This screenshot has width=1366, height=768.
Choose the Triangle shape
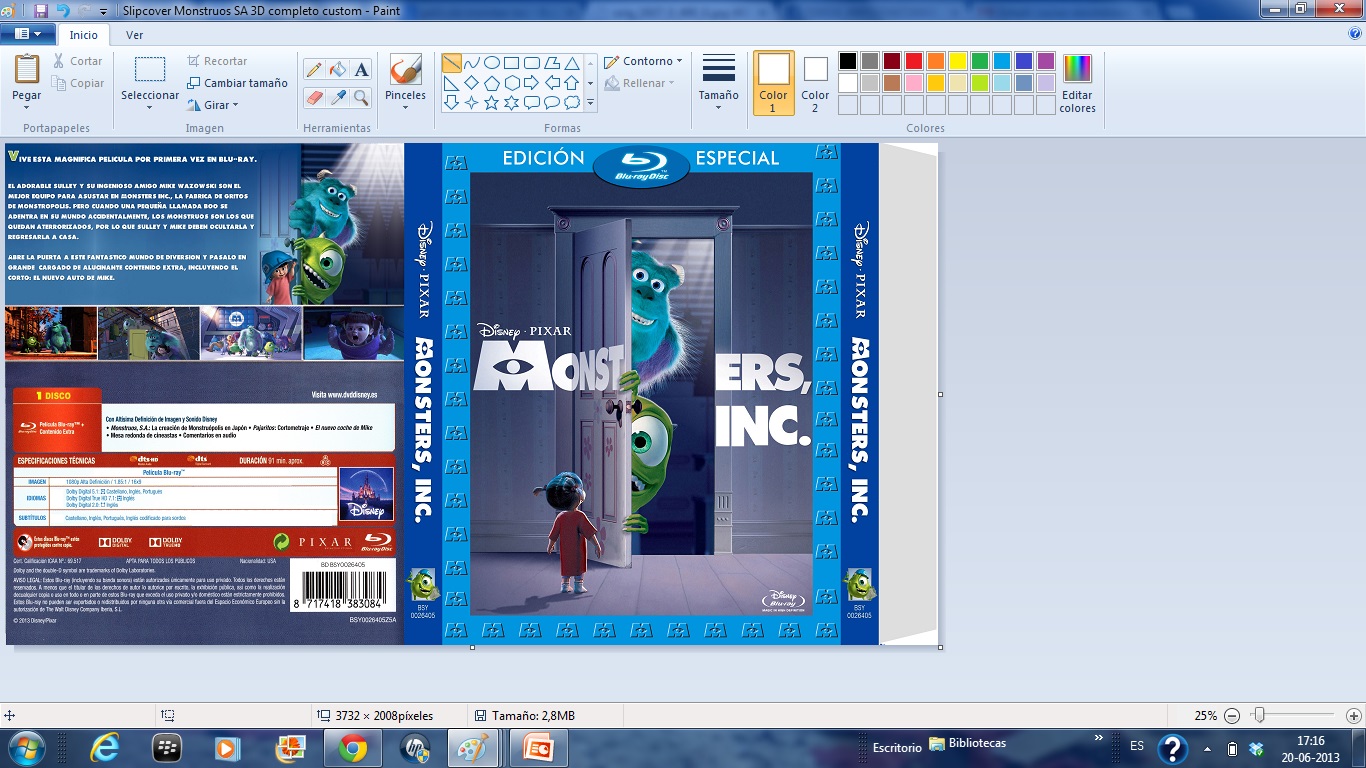(572, 63)
